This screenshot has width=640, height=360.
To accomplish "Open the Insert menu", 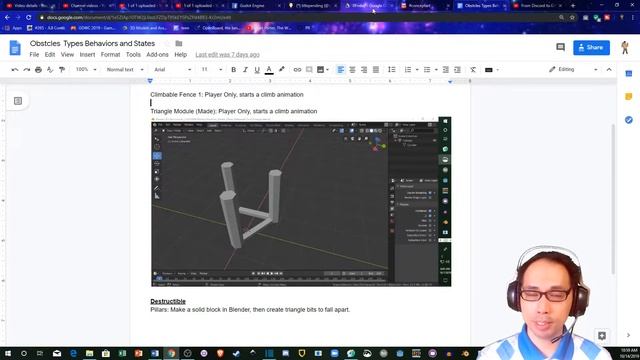I will coord(87,55).
